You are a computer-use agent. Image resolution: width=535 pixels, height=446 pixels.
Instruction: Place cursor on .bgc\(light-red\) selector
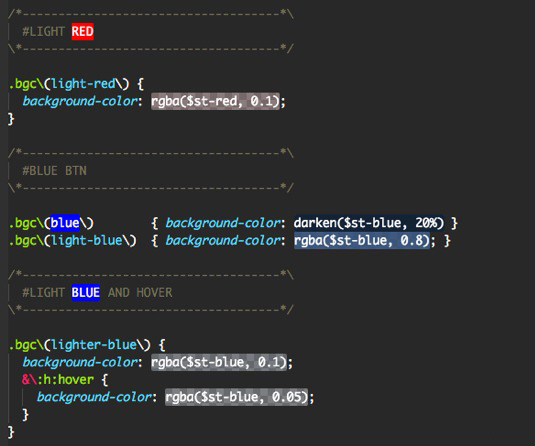(x=69, y=84)
